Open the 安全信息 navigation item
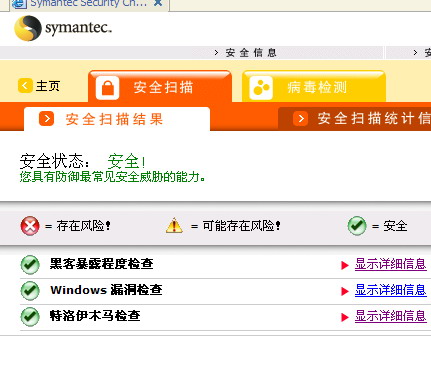431x384 pixels. coord(251,53)
